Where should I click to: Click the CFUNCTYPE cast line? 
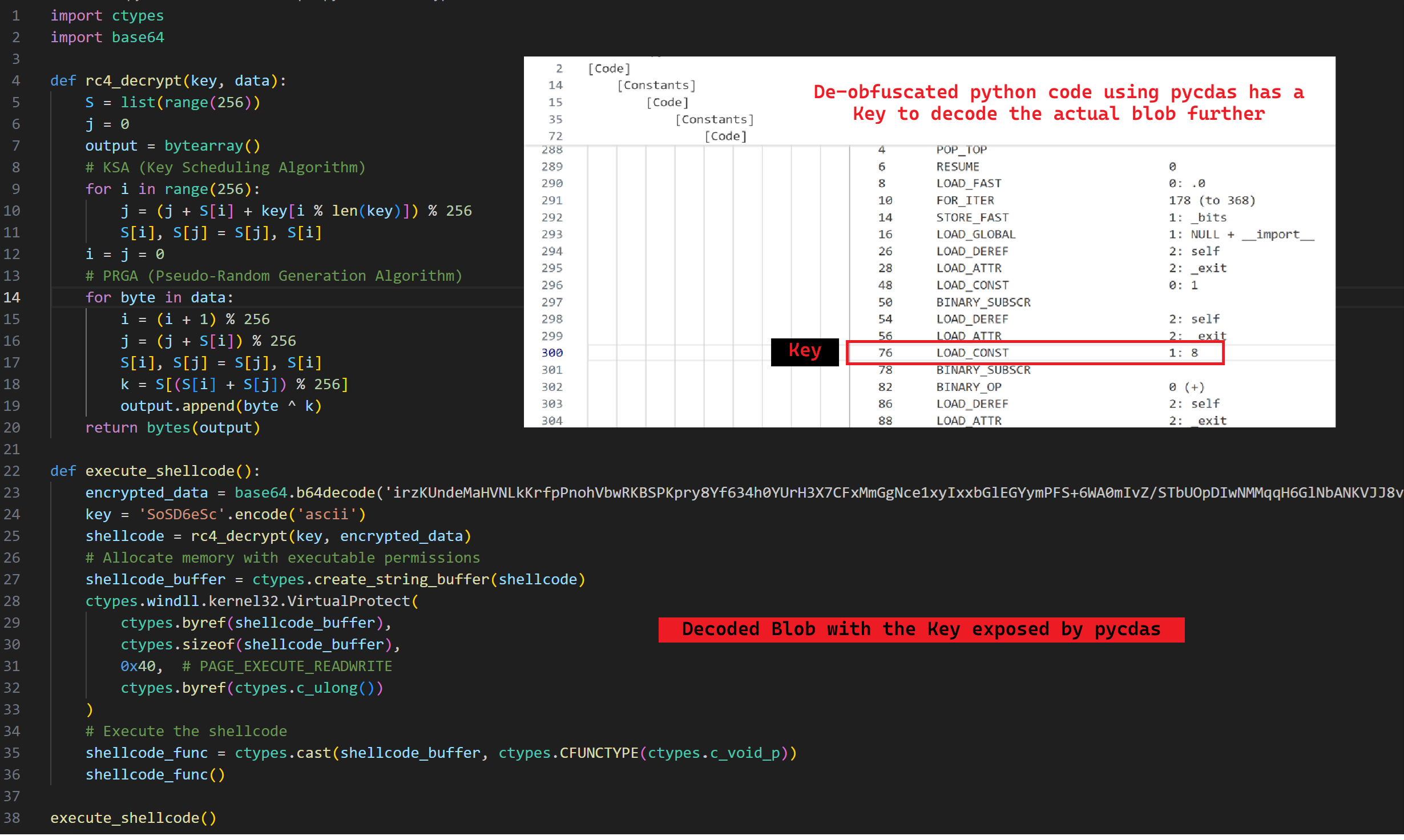coord(441,753)
